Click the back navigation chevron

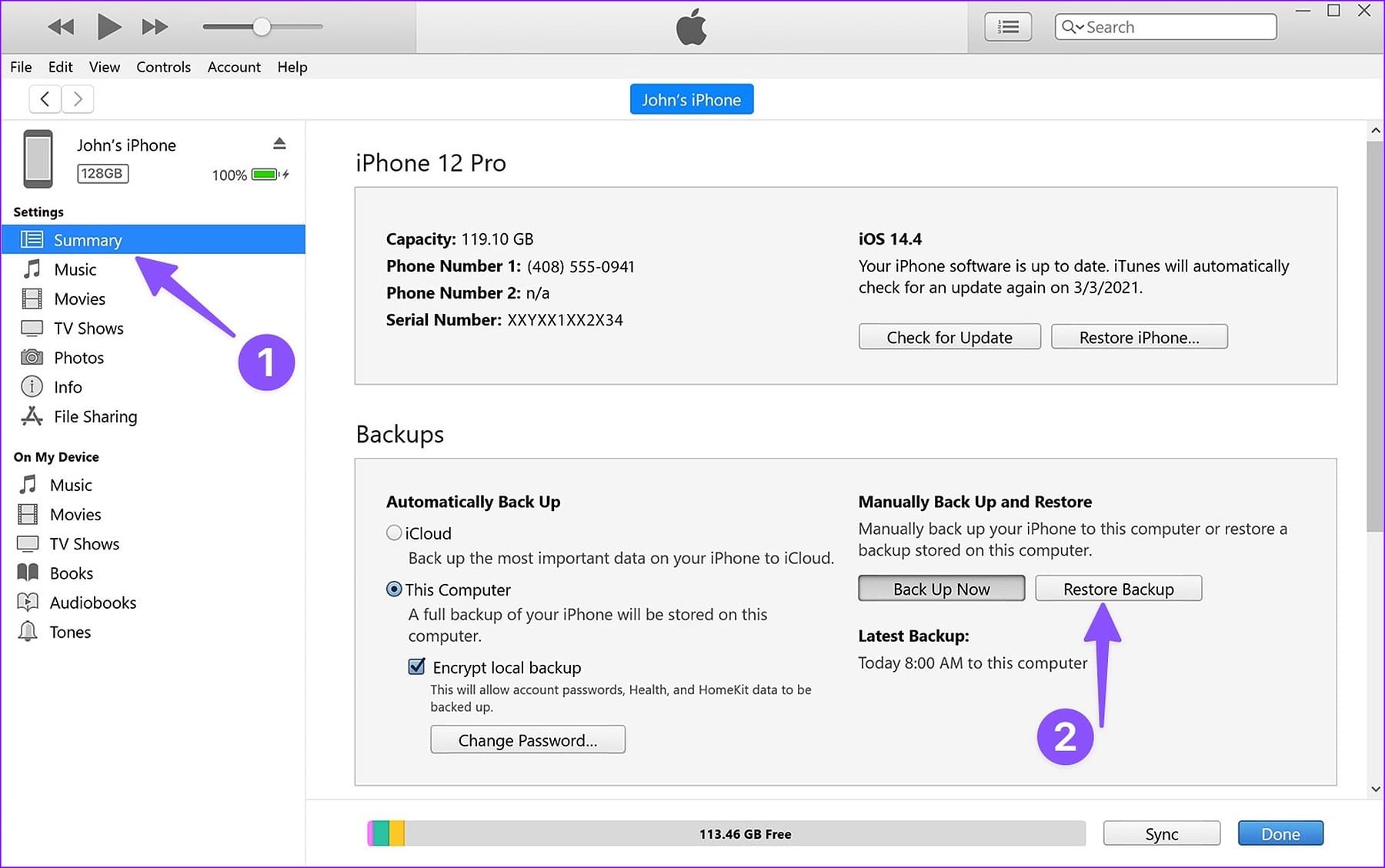45,98
